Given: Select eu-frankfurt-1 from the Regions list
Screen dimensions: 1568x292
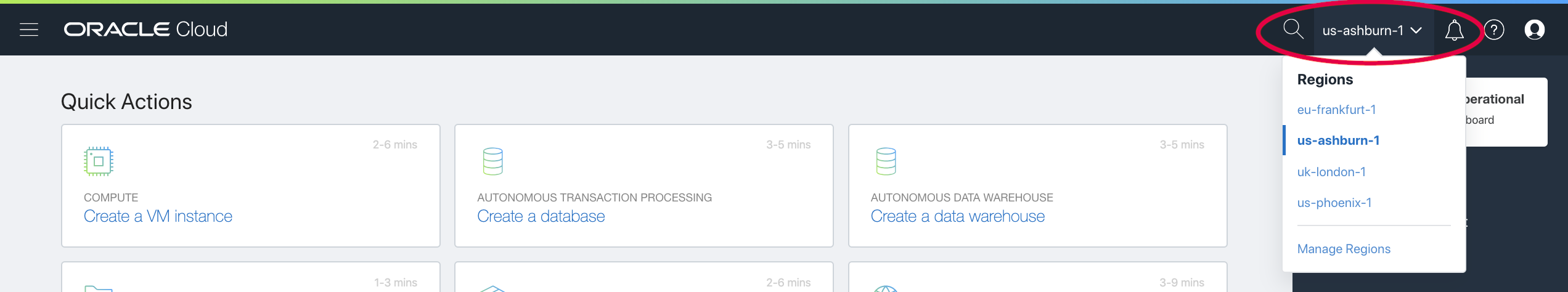Looking at the screenshot, I should (1336, 110).
